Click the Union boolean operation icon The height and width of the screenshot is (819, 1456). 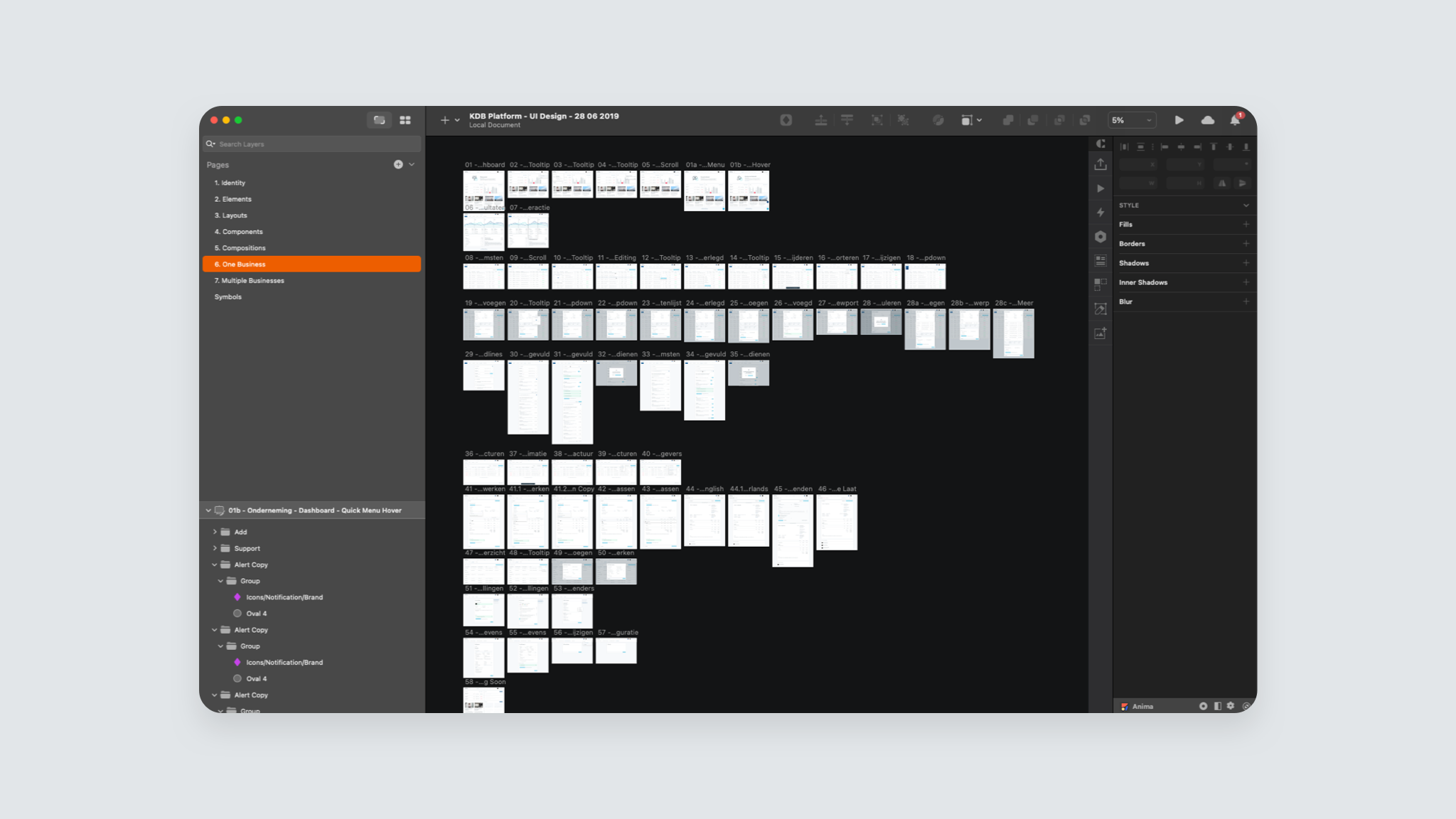tap(1007, 120)
